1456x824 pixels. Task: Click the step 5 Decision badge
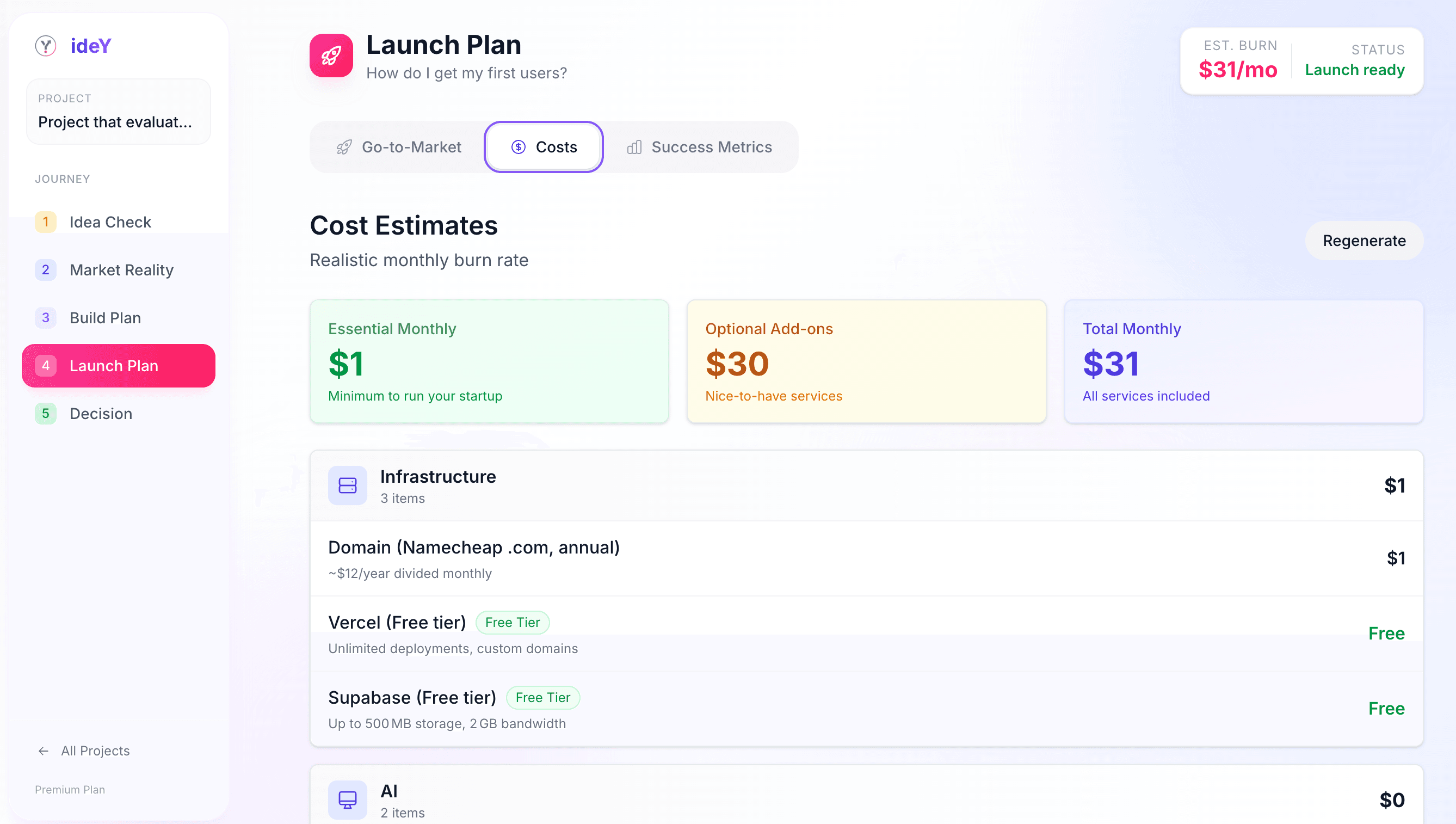[46, 413]
